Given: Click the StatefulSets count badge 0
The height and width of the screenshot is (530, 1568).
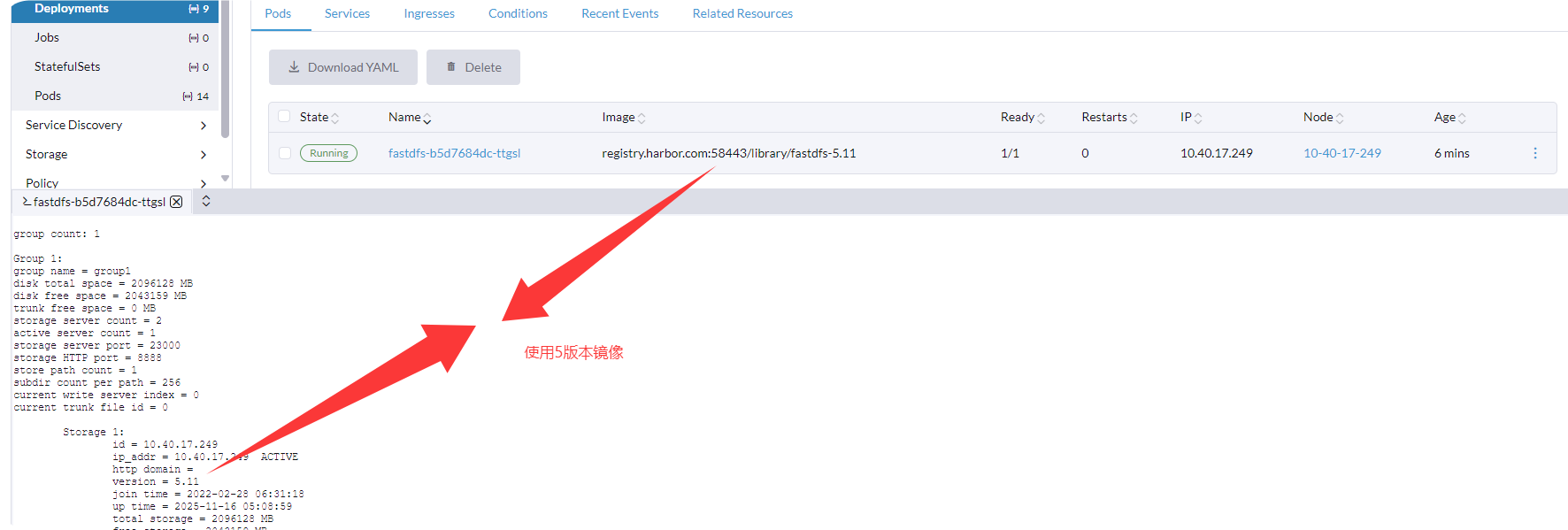Looking at the screenshot, I should [199, 67].
